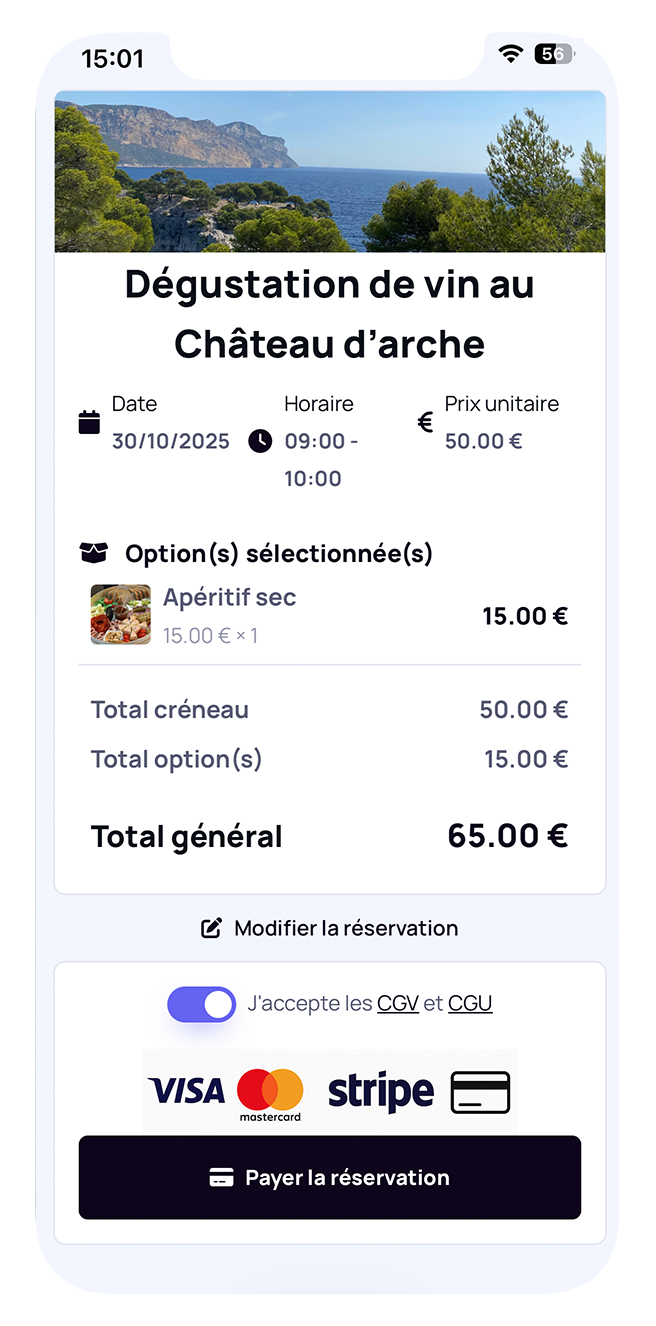The width and height of the screenshot is (656, 1326).
Task: Click the pencil edit icon before Modifier la réservation
Action: (x=210, y=927)
